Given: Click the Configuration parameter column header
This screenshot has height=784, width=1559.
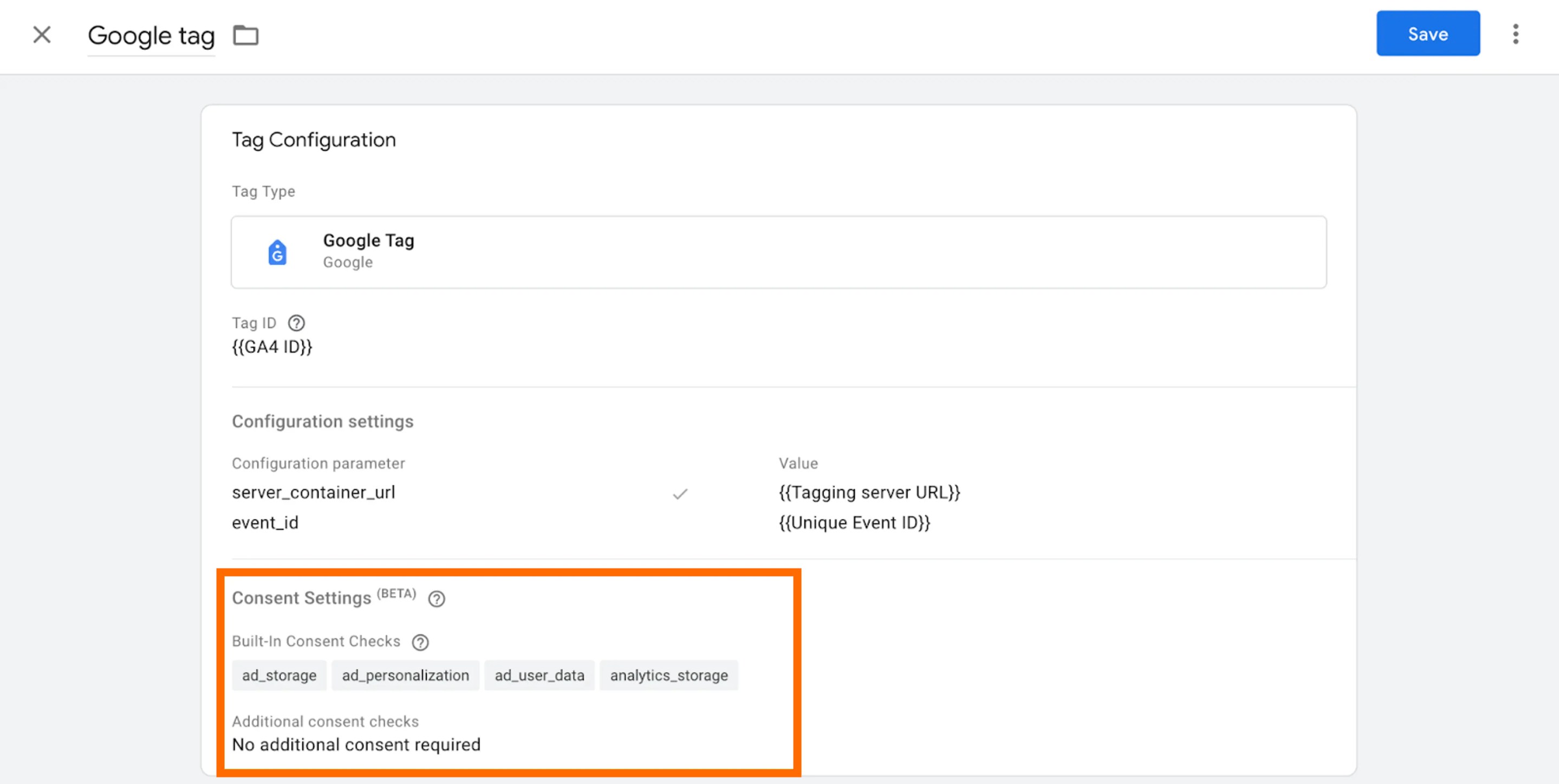Looking at the screenshot, I should tap(319, 463).
